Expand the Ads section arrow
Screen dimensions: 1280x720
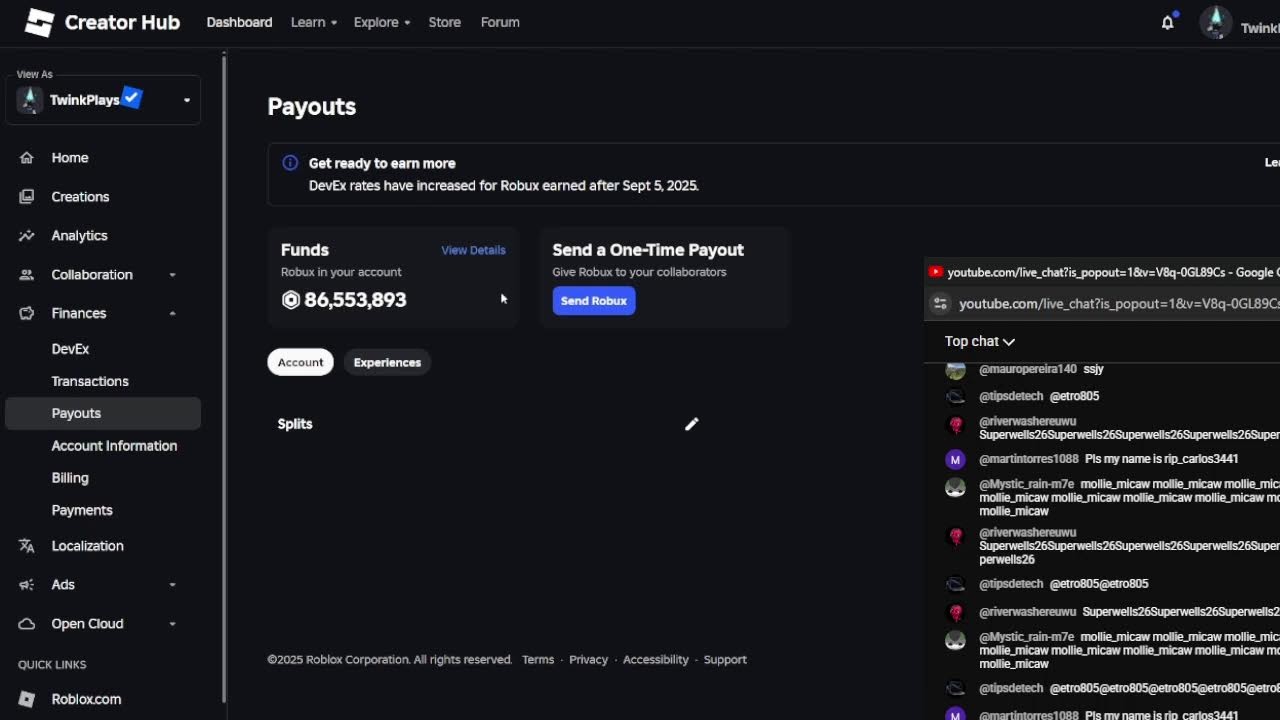coord(172,585)
